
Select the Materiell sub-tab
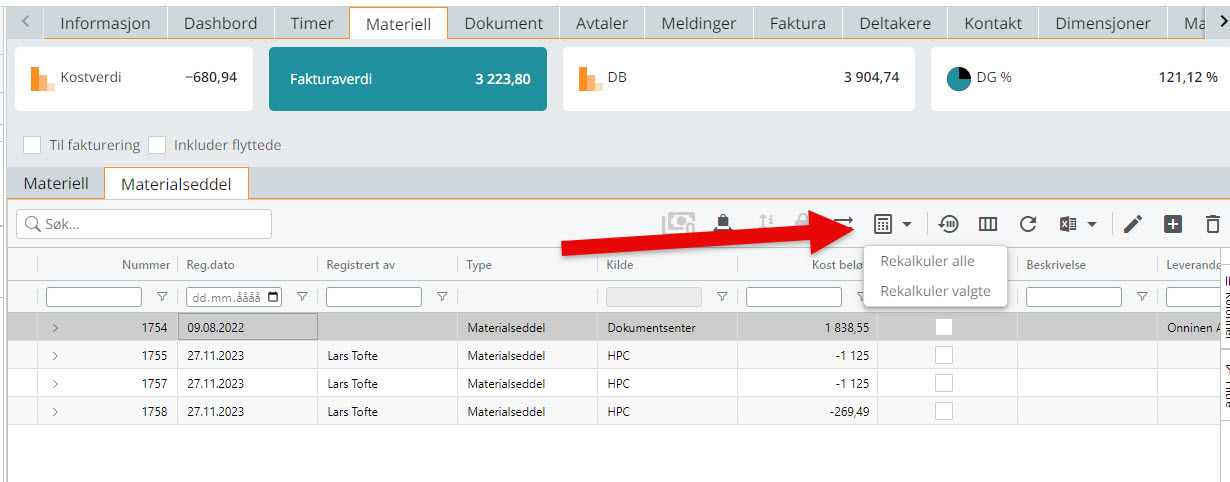(x=56, y=183)
